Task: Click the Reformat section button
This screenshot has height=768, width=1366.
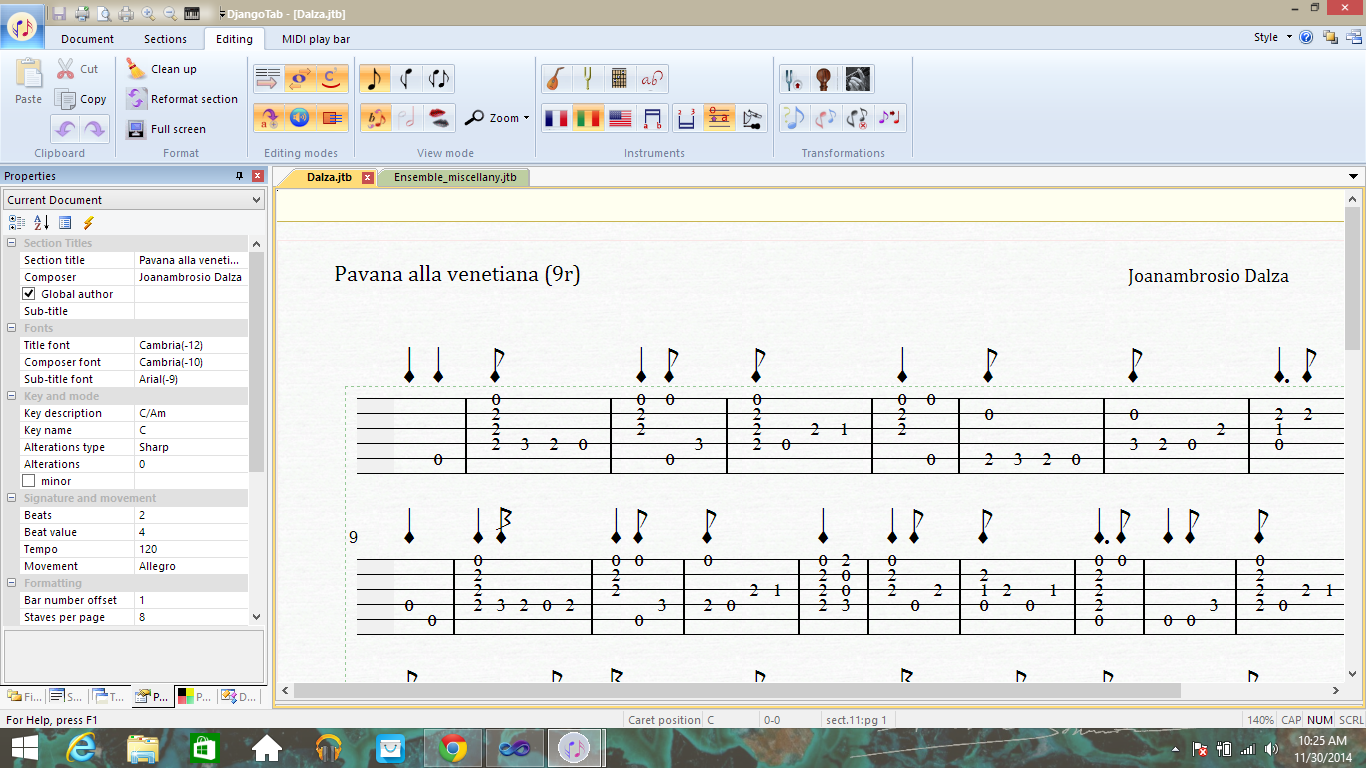Action: (182, 99)
